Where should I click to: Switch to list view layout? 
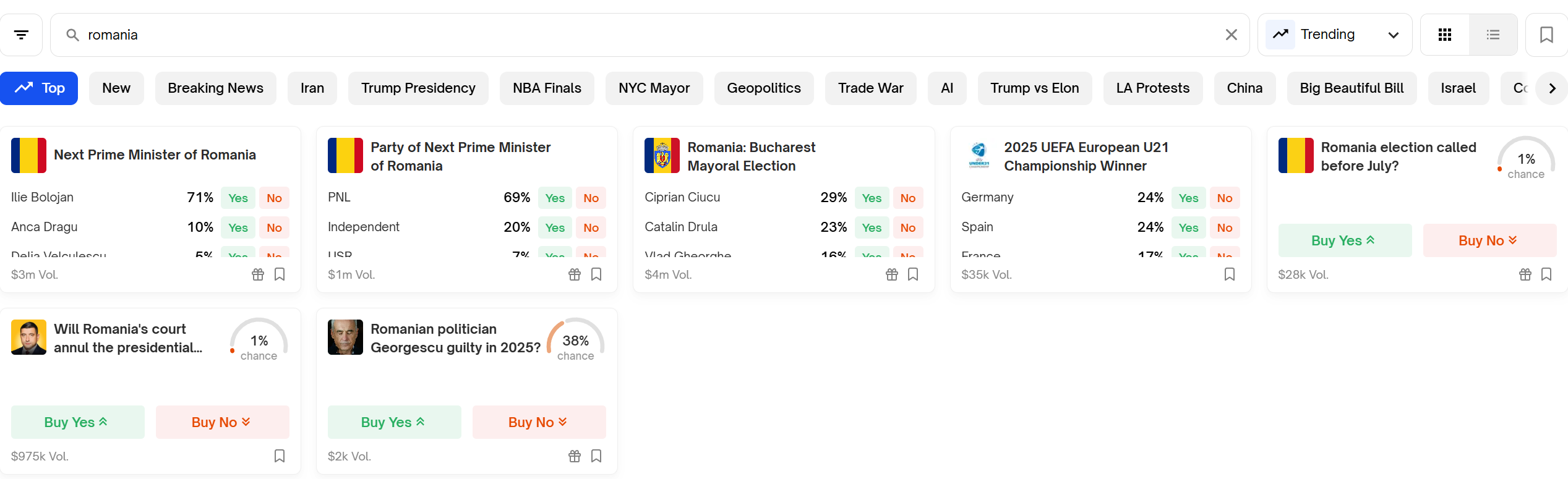(x=1493, y=35)
